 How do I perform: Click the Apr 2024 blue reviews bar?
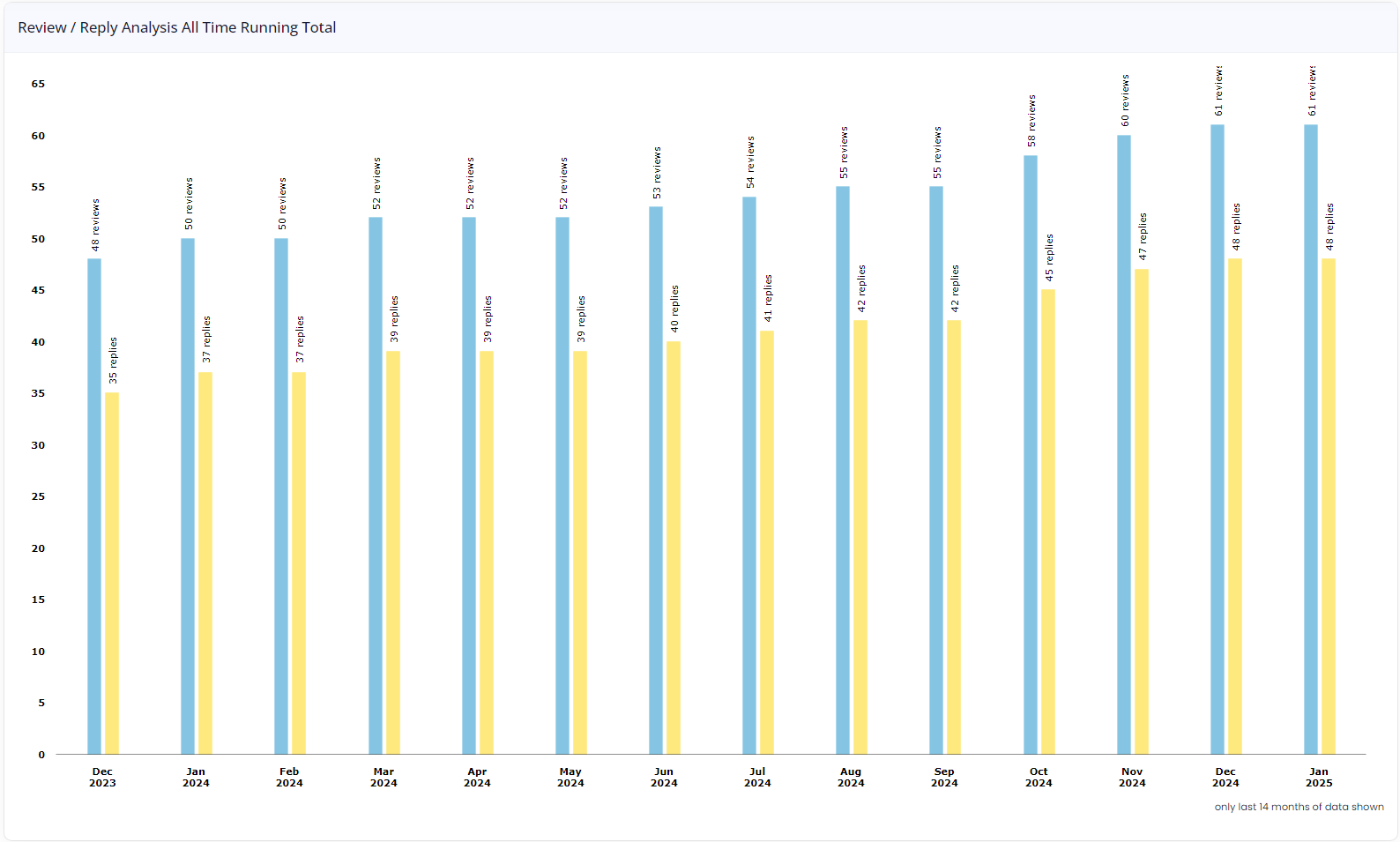tap(469, 486)
